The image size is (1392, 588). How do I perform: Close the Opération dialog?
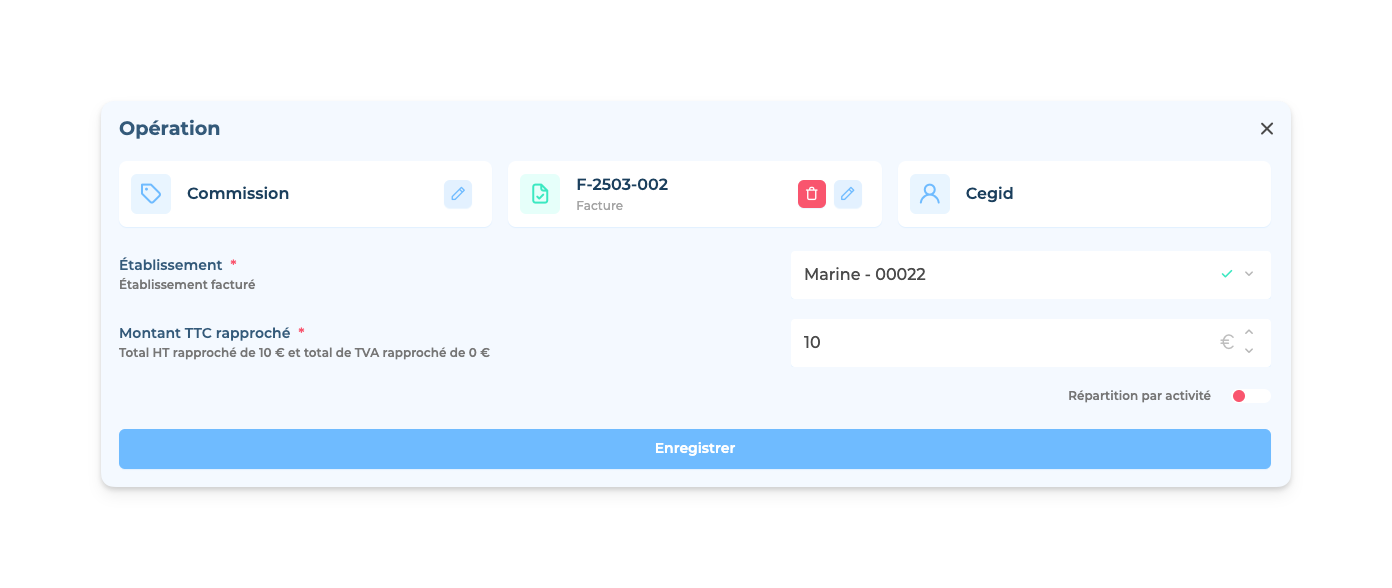(x=1267, y=129)
